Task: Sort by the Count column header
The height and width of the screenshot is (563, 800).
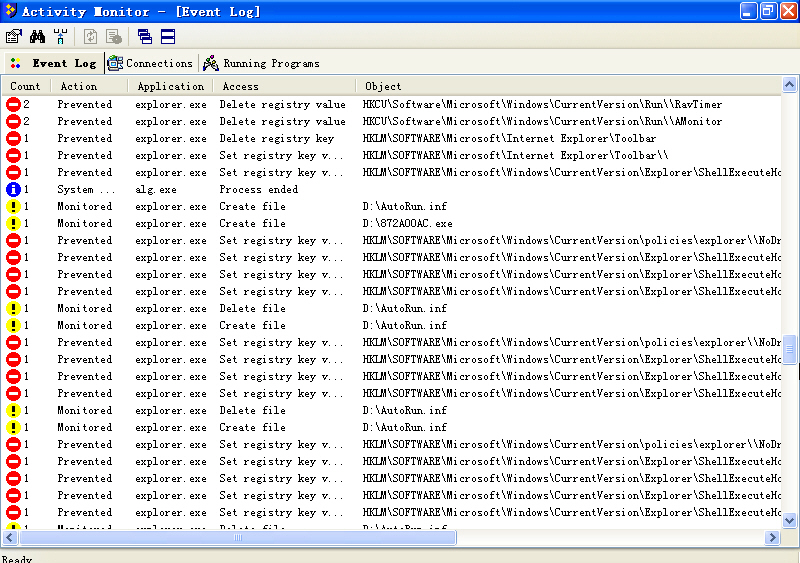Action: 26,86
